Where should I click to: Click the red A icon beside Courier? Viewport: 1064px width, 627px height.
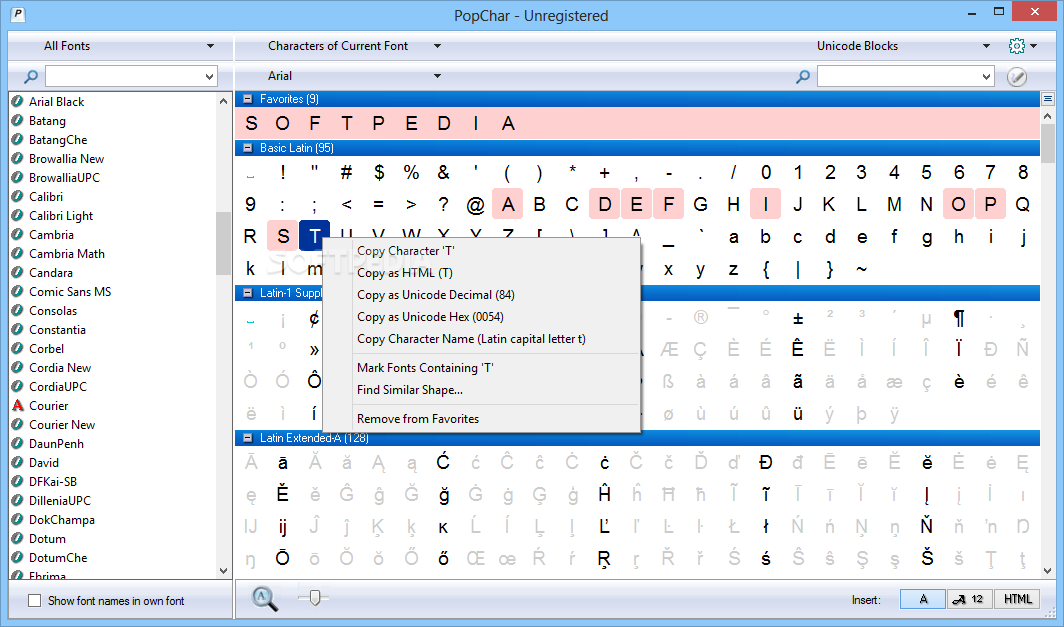pos(18,406)
